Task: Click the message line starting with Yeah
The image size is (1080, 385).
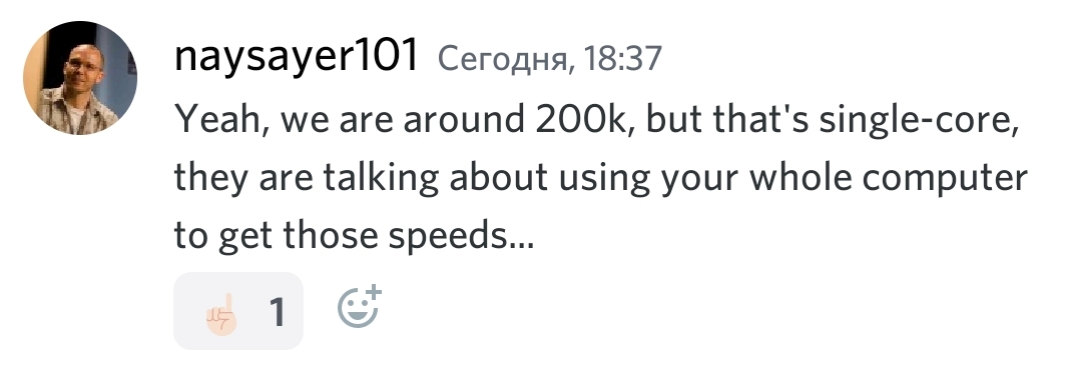Action: pos(596,121)
